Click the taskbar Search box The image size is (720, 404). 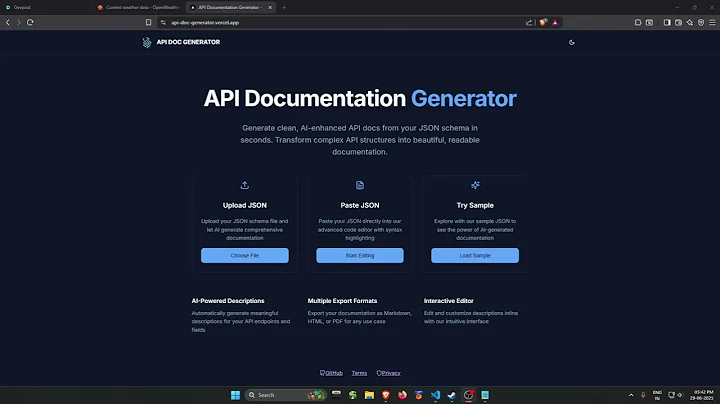[x=285, y=395]
